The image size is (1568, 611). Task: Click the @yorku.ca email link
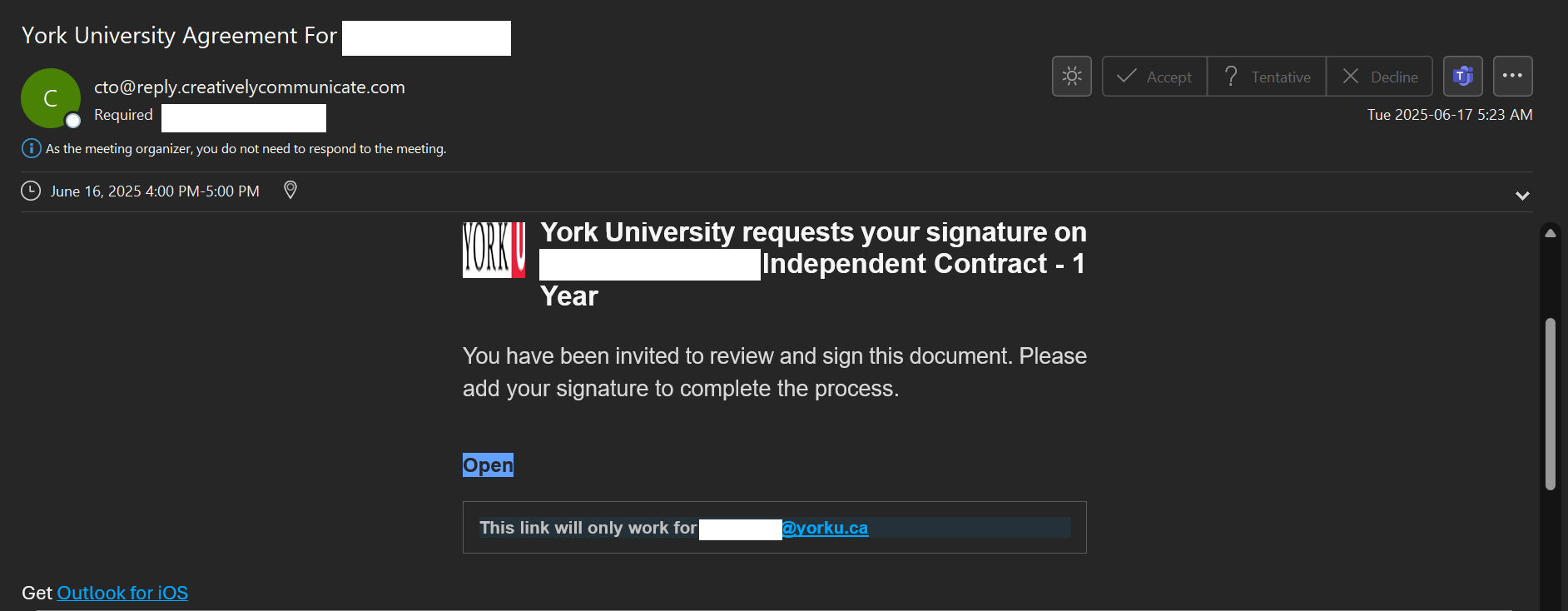pos(825,528)
